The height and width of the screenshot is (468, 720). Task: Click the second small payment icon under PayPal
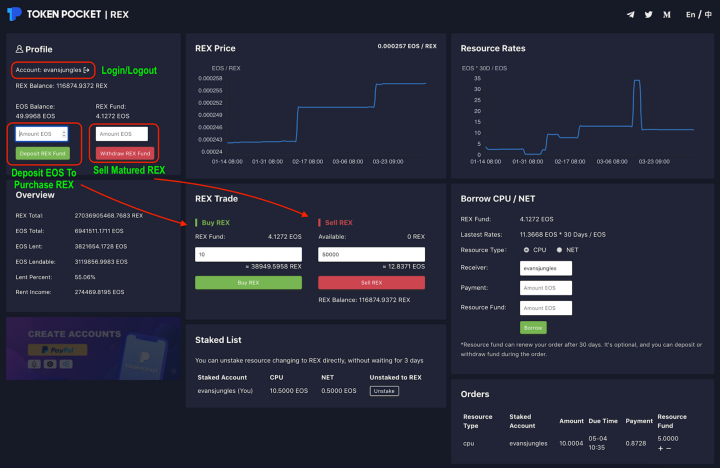pyautogui.click(x=50, y=364)
